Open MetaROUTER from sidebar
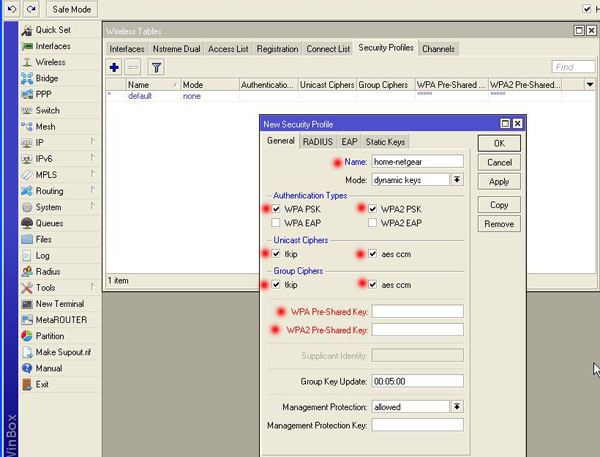This screenshot has width=600, height=457. click(x=61, y=320)
